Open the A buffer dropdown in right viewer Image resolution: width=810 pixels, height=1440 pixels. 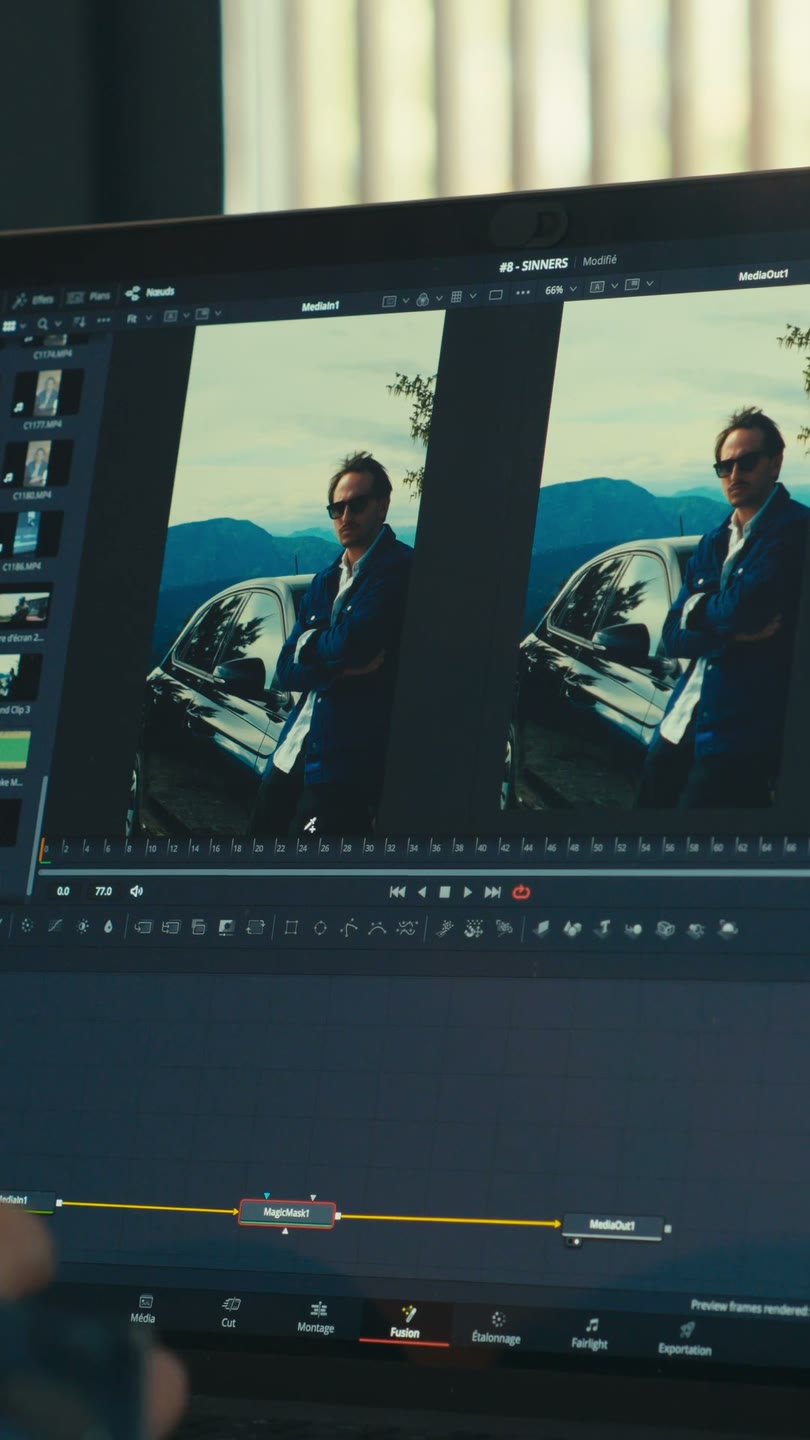coord(602,287)
